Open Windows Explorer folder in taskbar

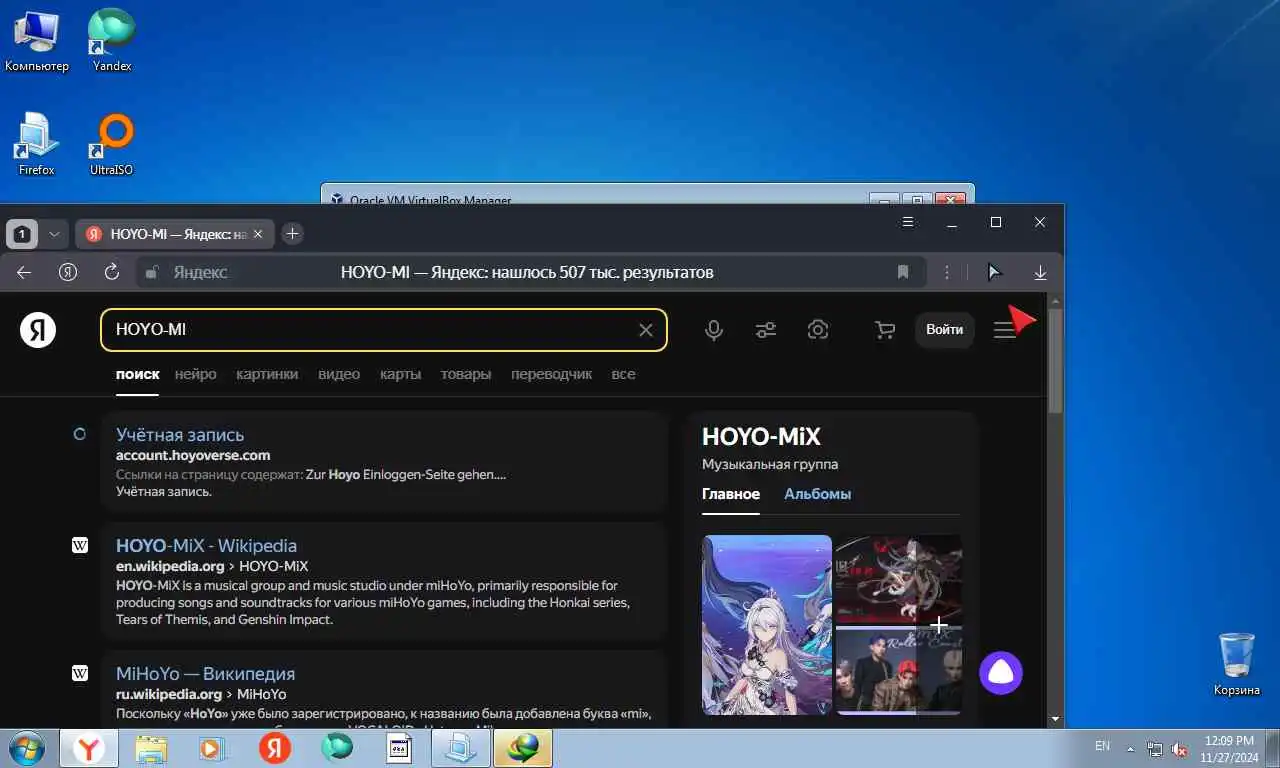(151, 748)
